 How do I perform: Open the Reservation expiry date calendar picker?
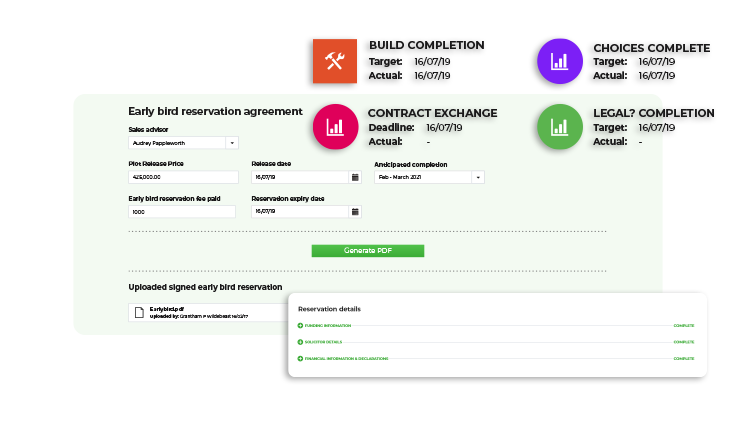[355, 212]
